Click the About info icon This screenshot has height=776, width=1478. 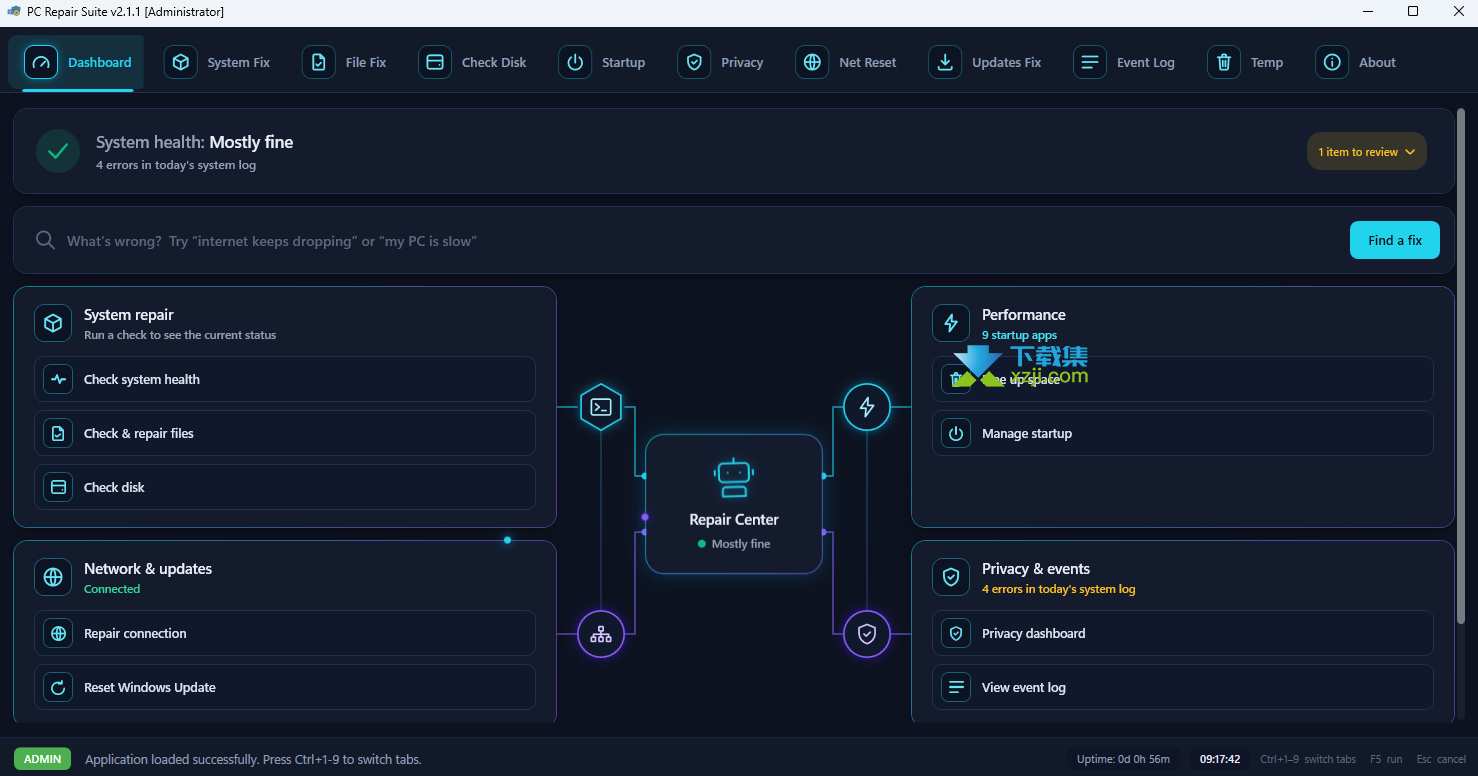[x=1331, y=62]
